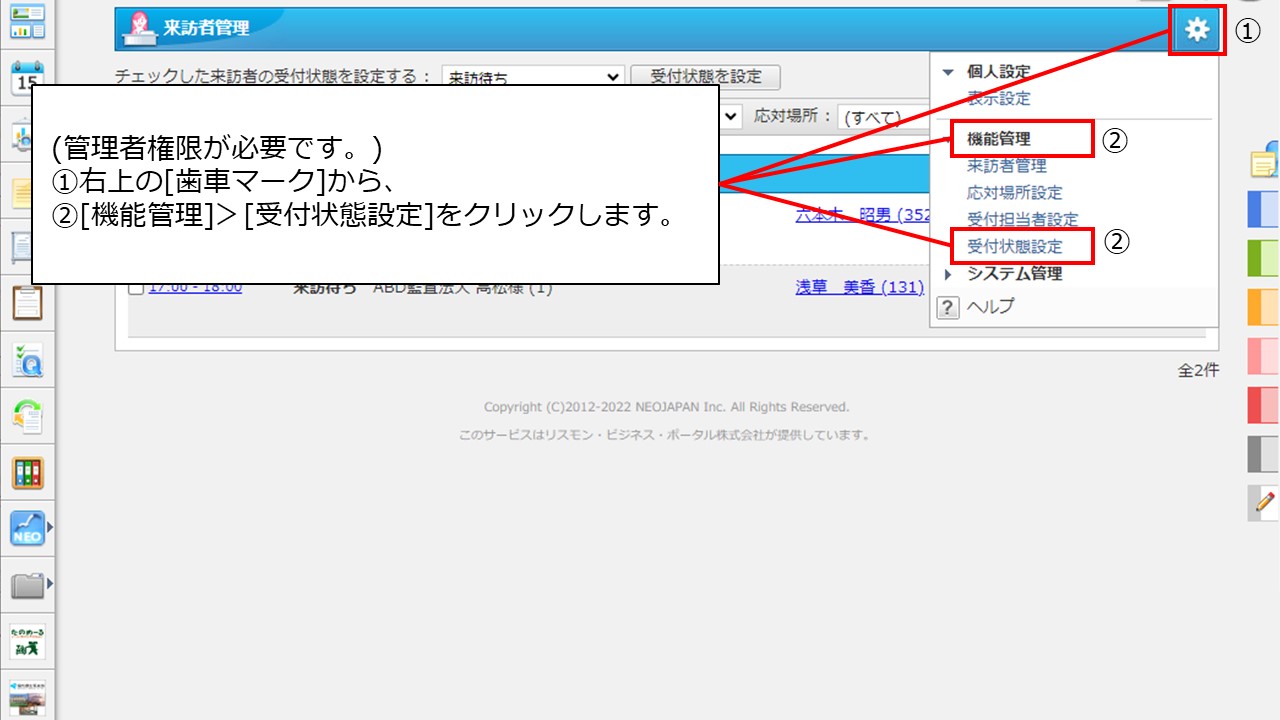This screenshot has height=720, width=1280.
Task: Pick the blue sticky color swatch
Action: (x=1264, y=210)
